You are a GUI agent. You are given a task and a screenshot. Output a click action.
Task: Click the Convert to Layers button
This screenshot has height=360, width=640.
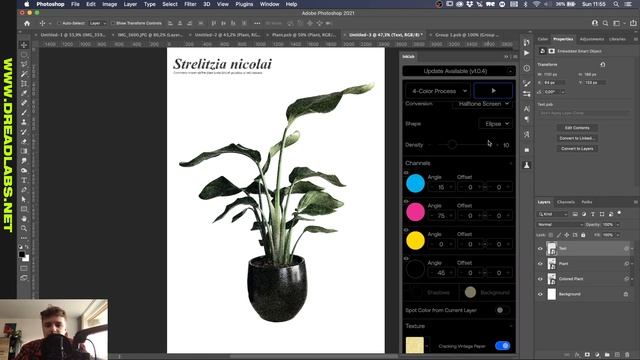tap(577, 149)
